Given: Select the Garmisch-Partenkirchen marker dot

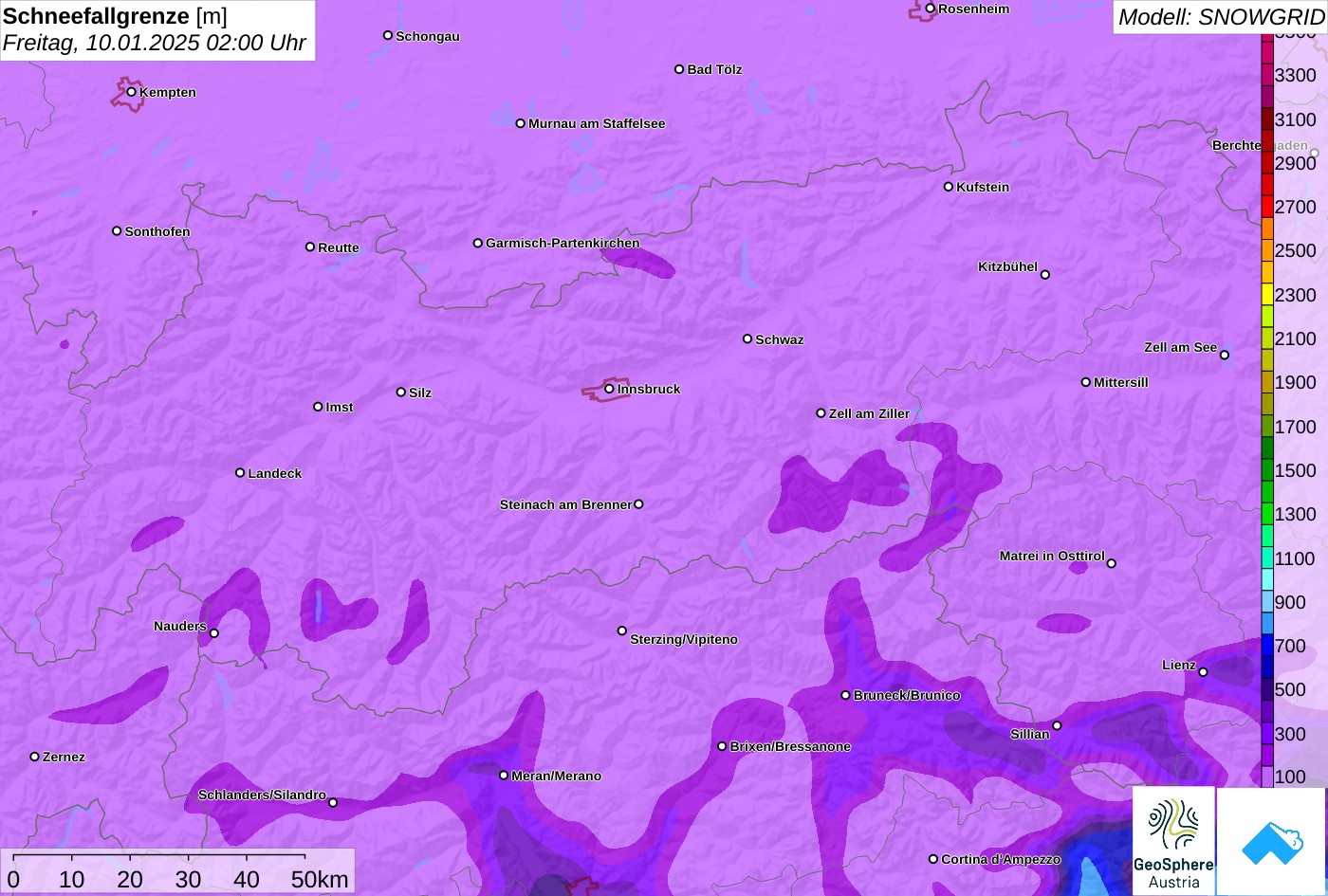Looking at the screenshot, I should point(478,243).
